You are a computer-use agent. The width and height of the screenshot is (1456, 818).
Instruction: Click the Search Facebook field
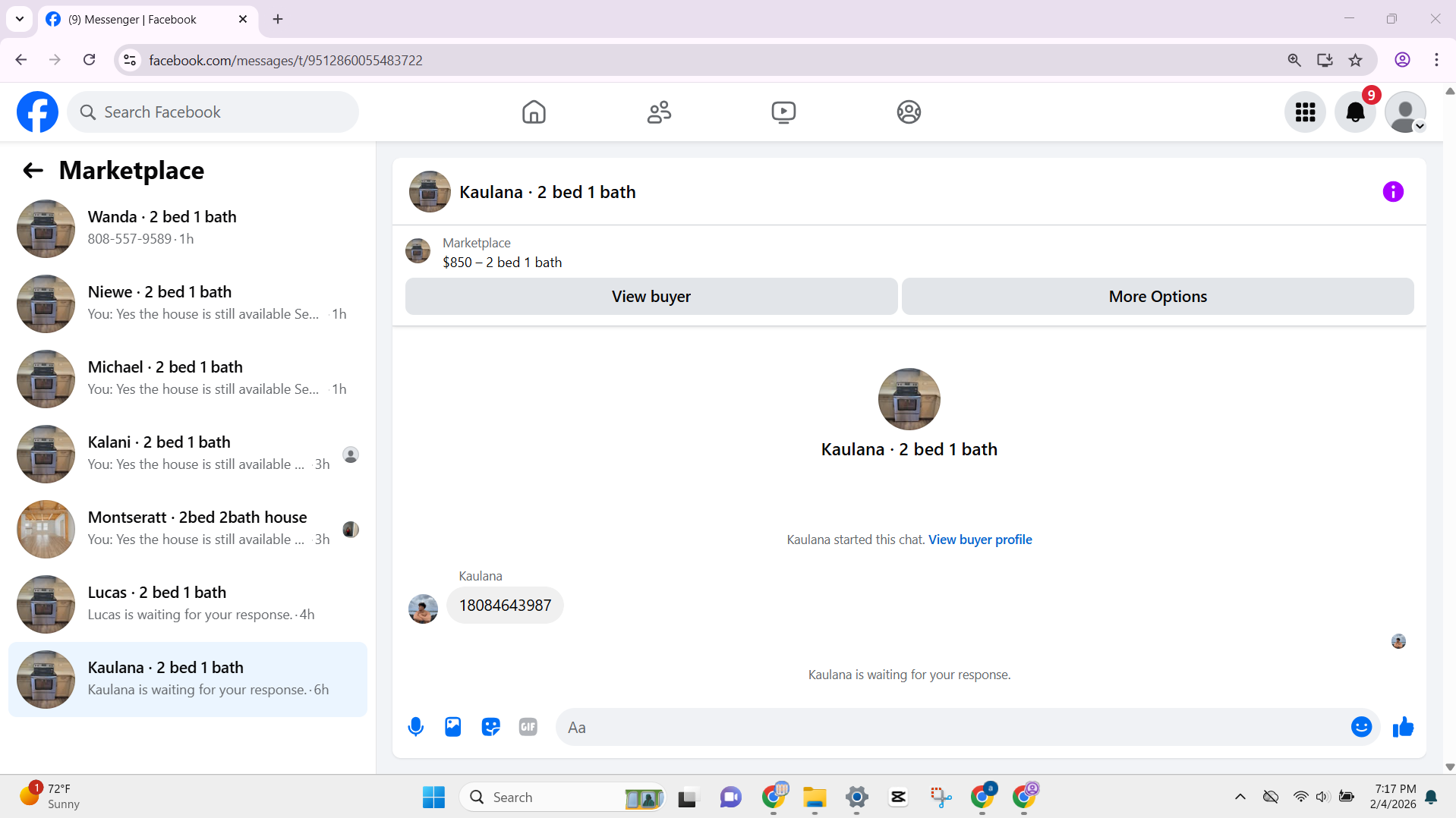coord(213,112)
